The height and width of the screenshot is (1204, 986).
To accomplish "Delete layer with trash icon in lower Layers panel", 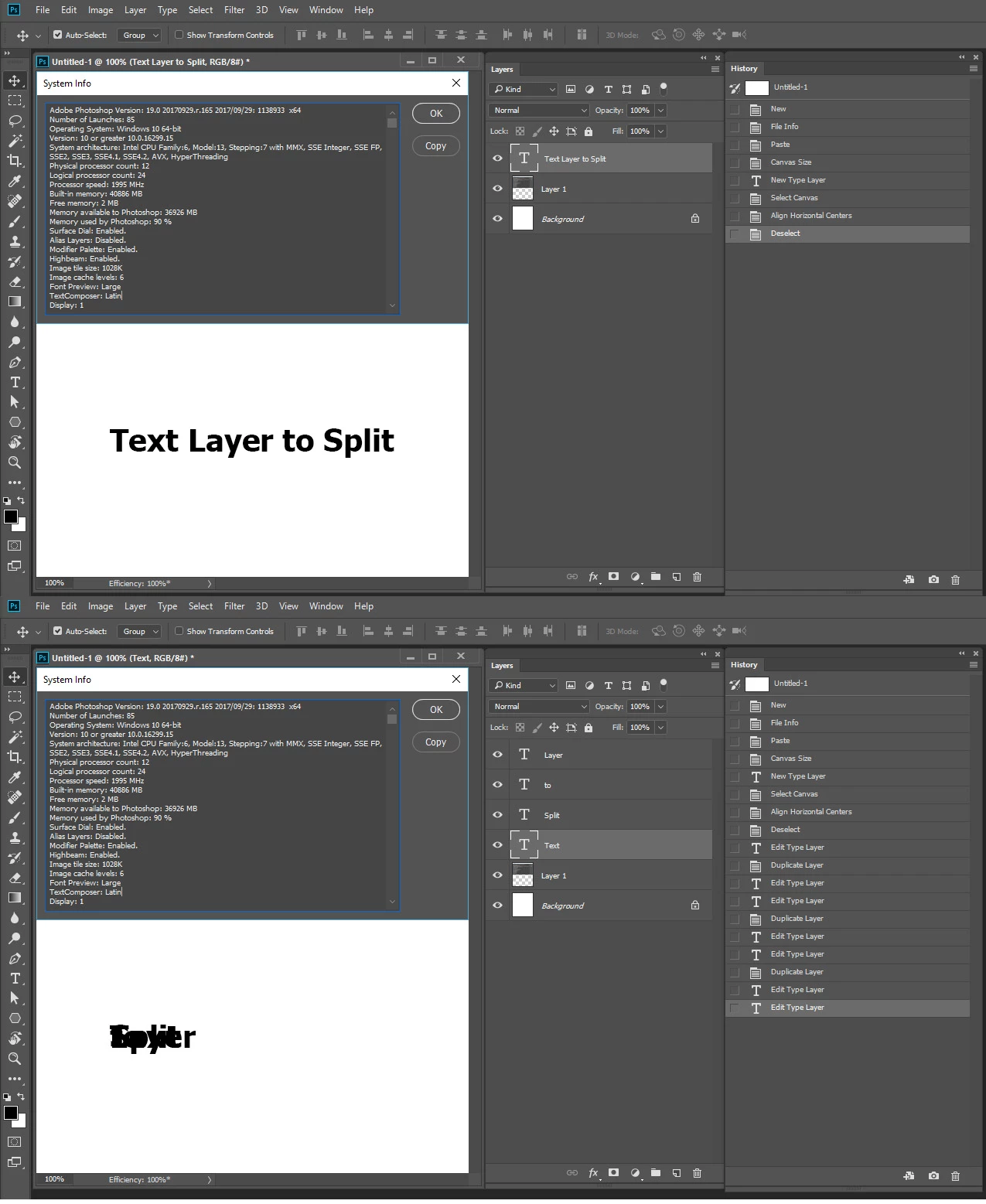I will (698, 1173).
